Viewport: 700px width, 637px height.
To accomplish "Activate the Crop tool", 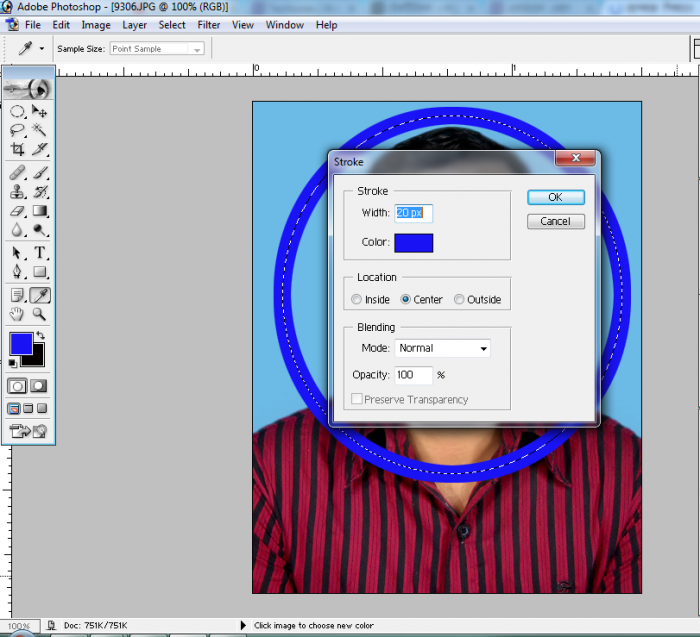I will pos(18,149).
